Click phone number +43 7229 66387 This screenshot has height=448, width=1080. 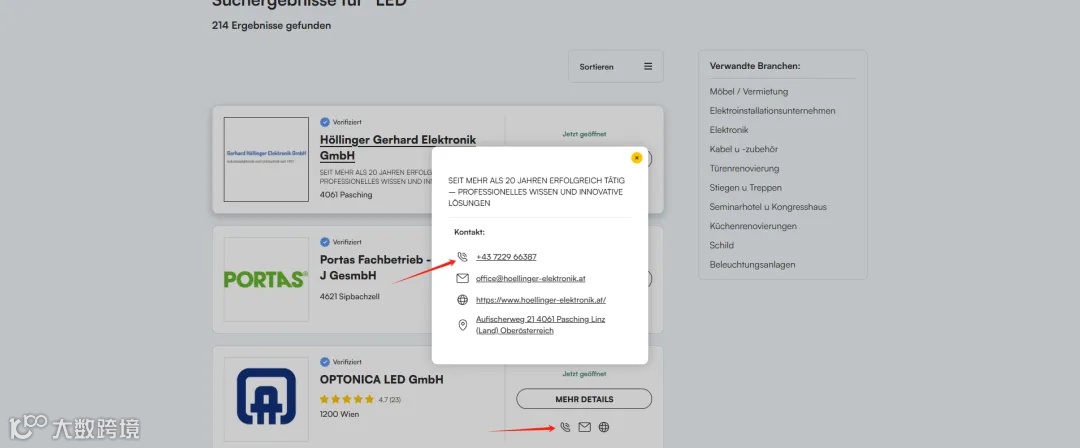click(506, 257)
